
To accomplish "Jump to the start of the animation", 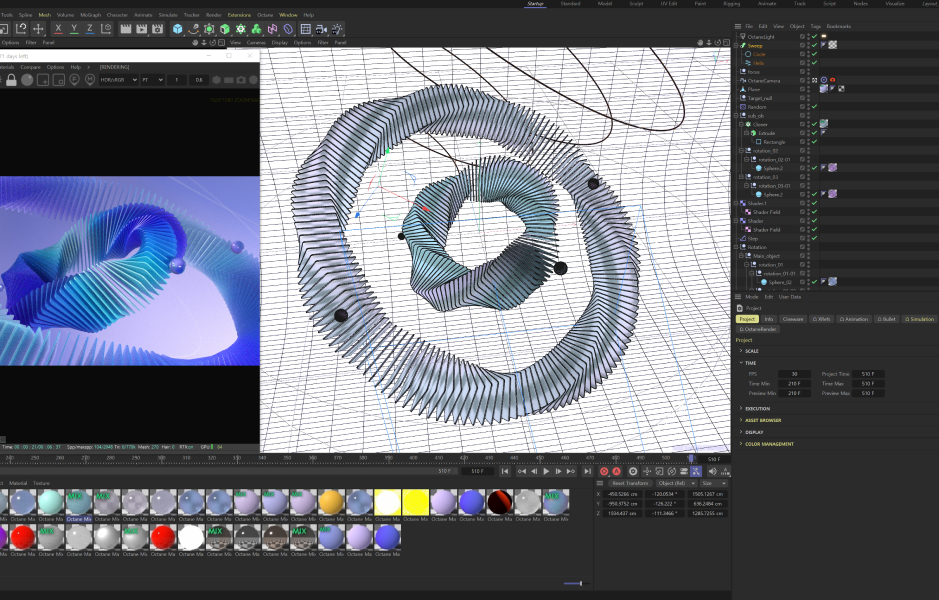I will pyautogui.click(x=505, y=471).
